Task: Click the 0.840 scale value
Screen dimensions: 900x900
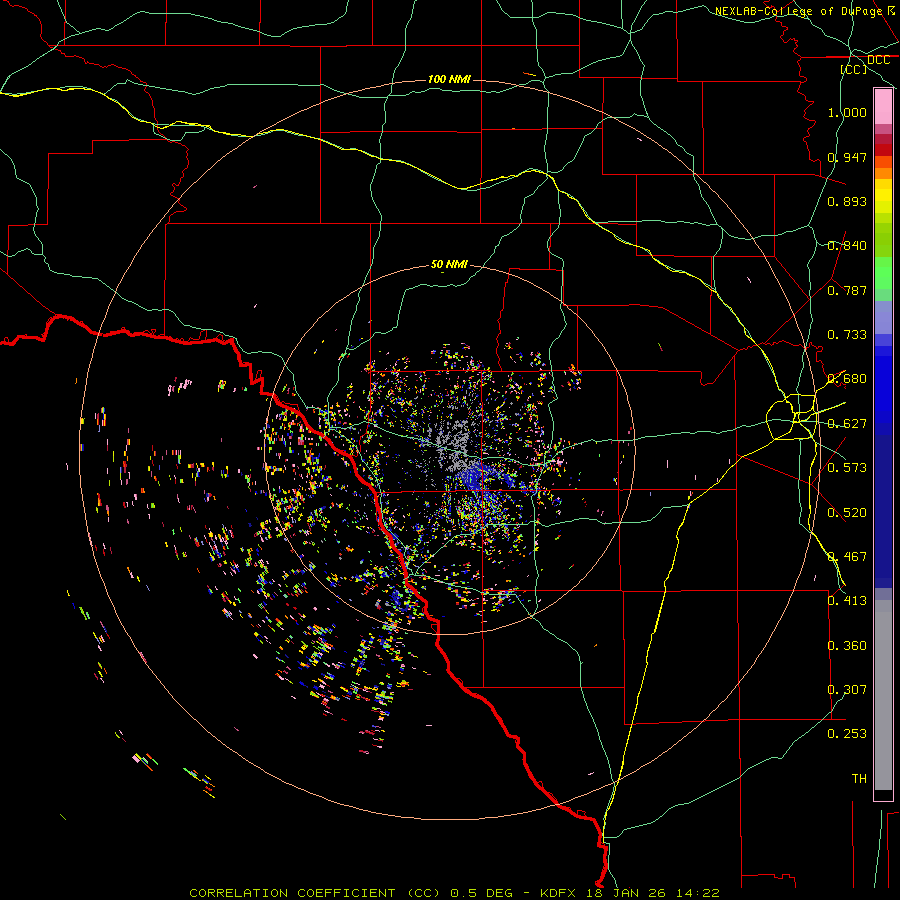Action: point(847,246)
